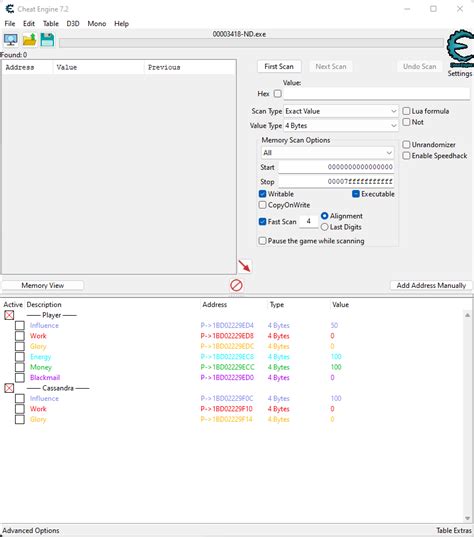The image size is (474, 537).
Task: Open the Edit menu
Action: [29, 24]
